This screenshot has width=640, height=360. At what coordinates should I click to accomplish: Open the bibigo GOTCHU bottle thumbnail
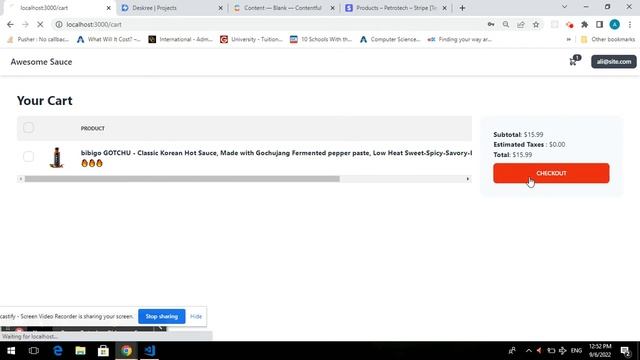point(57,158)
